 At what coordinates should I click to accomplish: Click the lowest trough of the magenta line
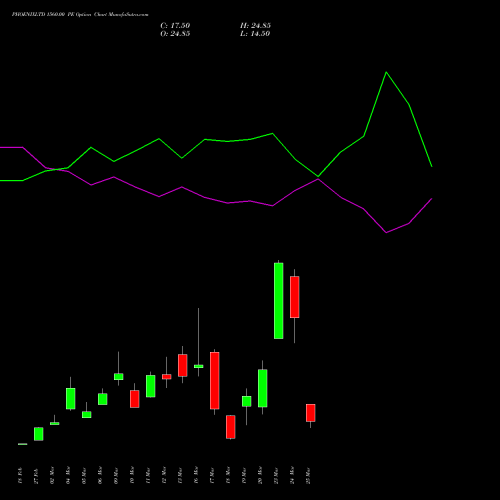click(x=386, y=233)
